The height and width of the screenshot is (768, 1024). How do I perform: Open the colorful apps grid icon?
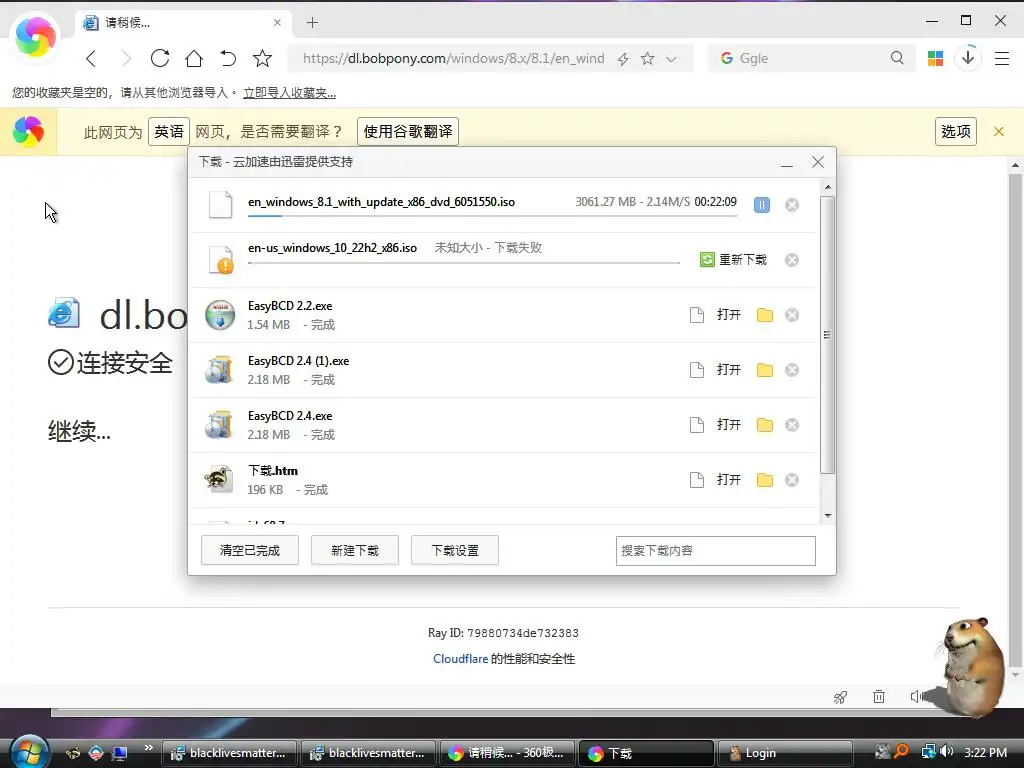[935, 58]
